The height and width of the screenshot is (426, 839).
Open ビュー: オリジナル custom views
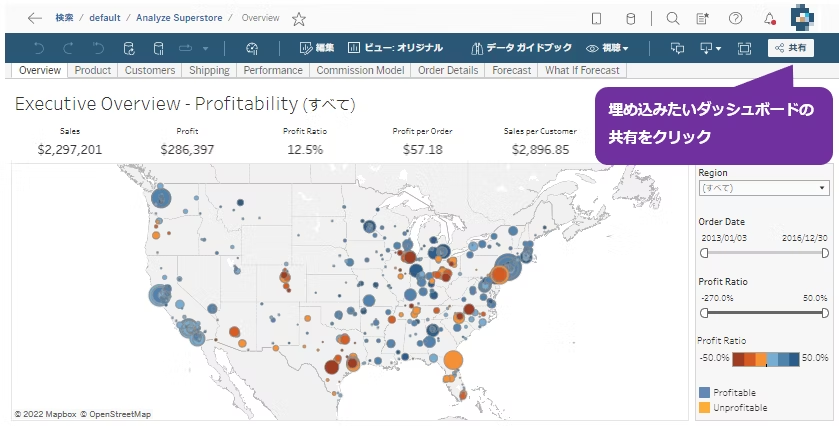[395, 48]
